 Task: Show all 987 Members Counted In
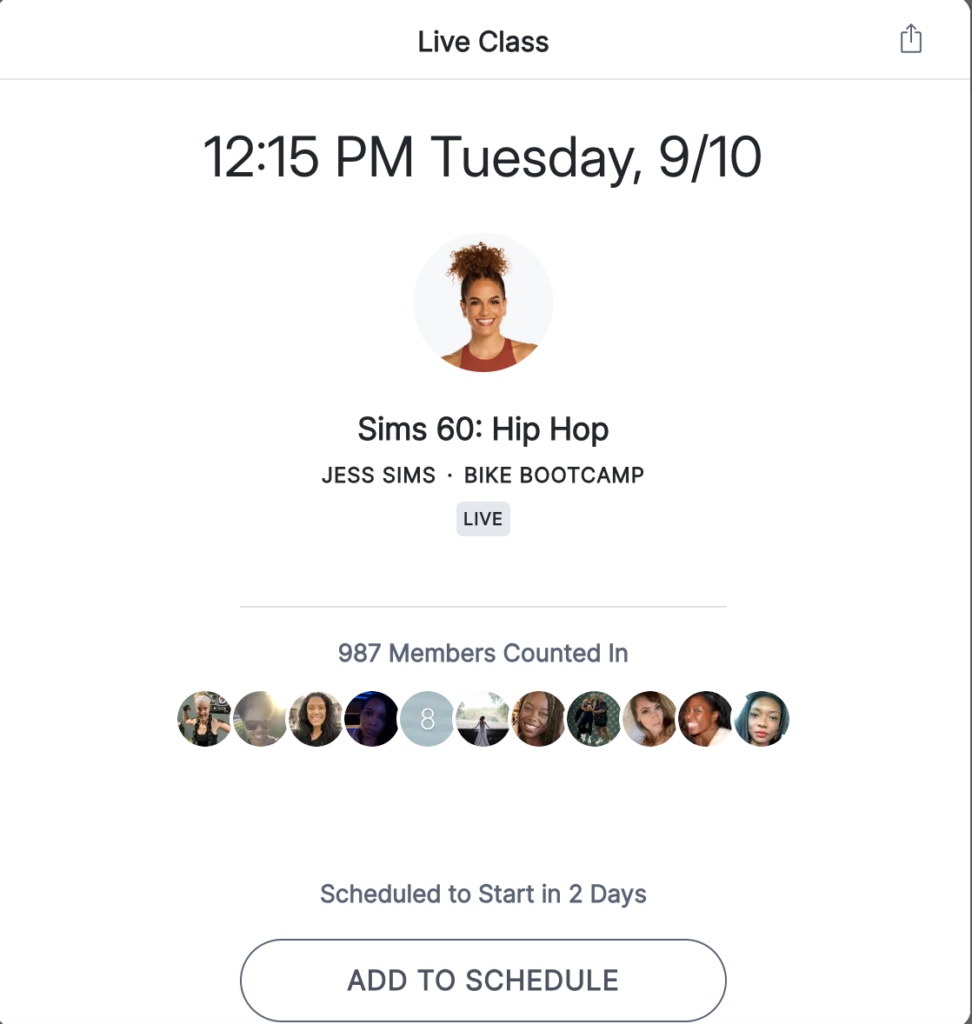coord(483,653)
